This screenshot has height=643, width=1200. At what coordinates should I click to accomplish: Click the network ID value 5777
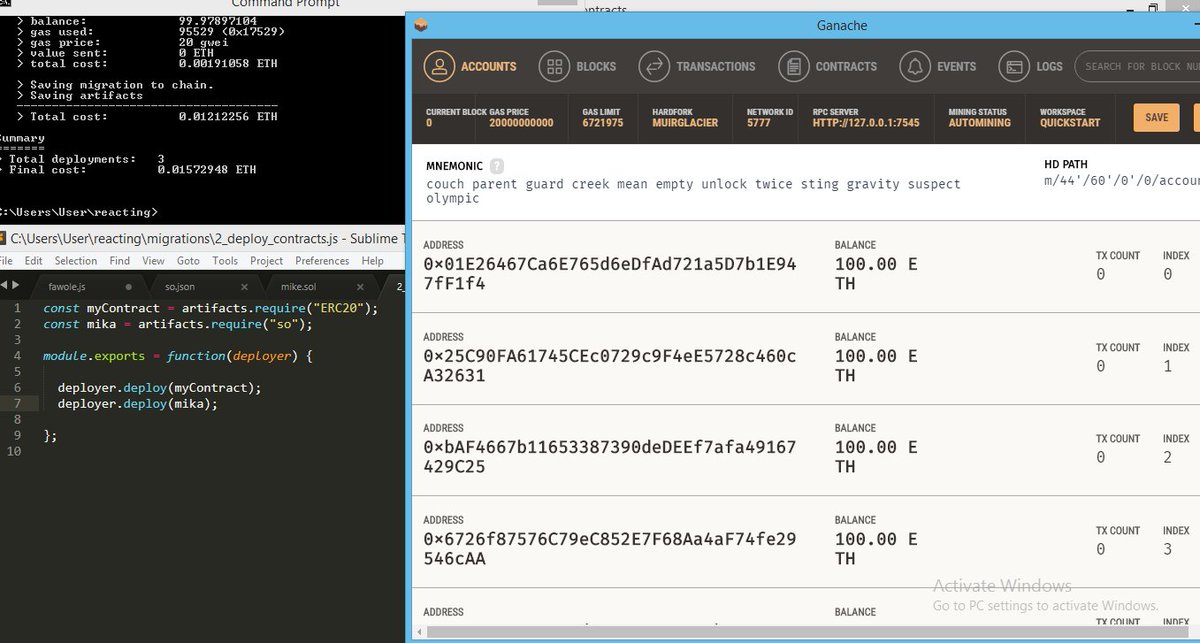[759, 123]
